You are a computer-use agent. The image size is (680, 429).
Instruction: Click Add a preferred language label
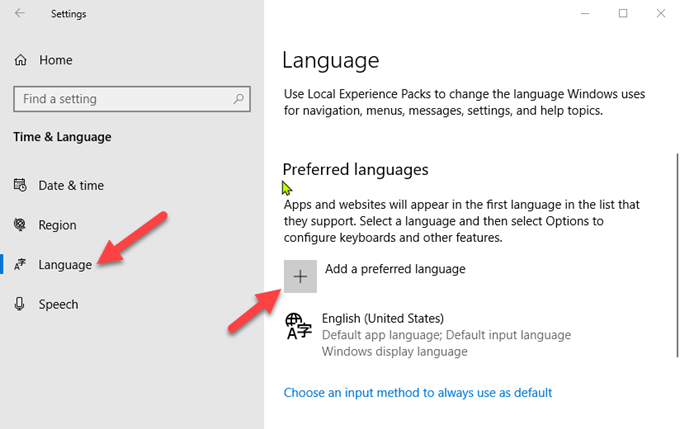(394, 269)
